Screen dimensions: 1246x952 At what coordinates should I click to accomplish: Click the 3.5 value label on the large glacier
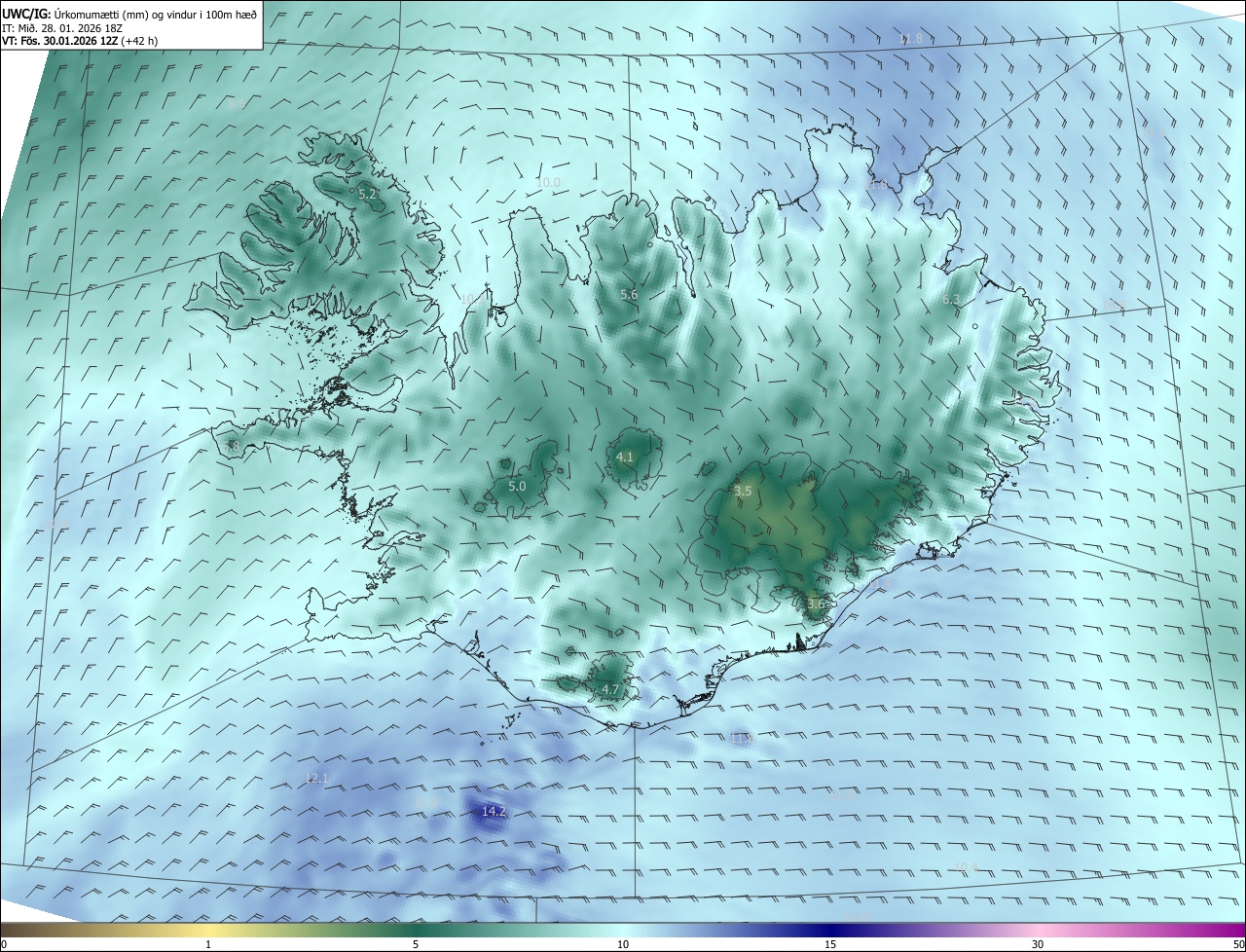[x=743, y=492]
